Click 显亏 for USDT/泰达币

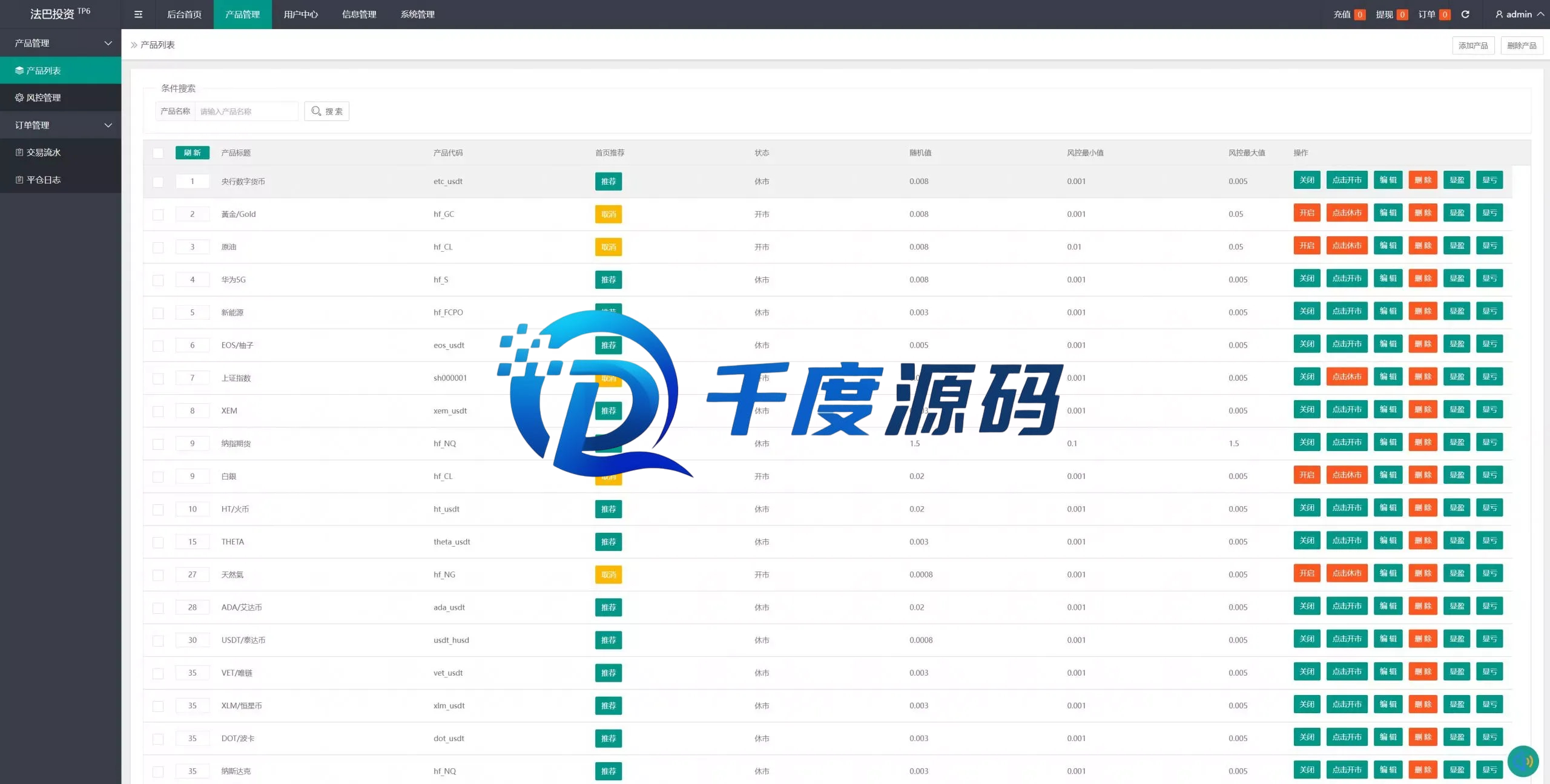pos(1489,639)
